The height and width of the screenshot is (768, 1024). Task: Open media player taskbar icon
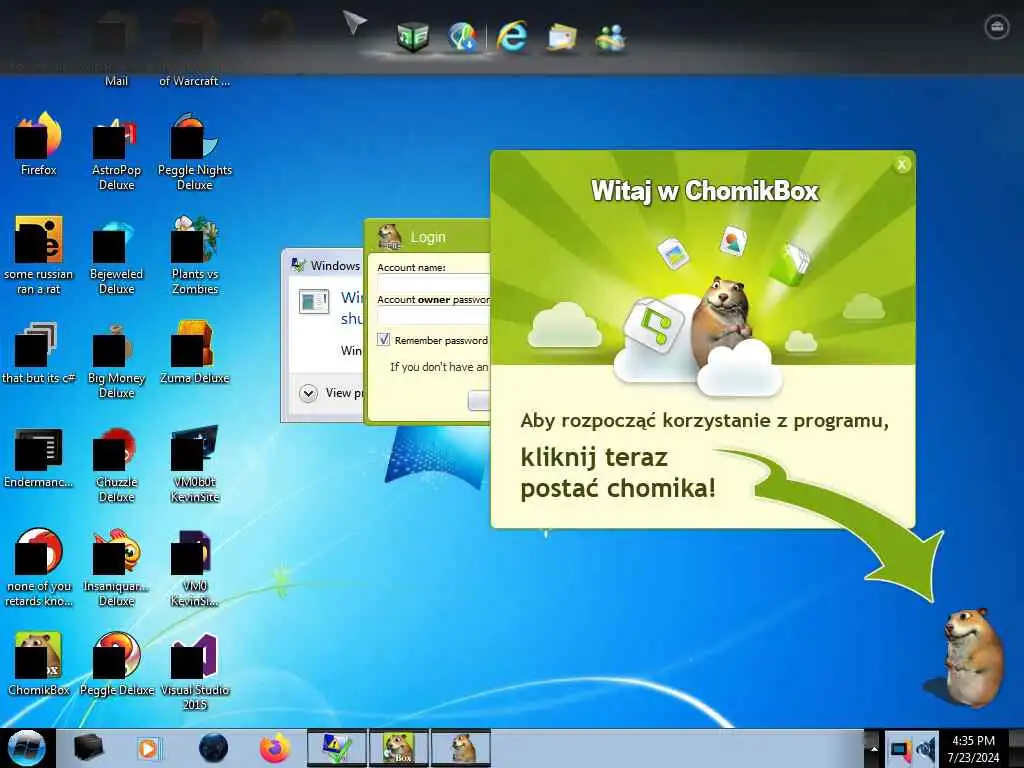(148, 748)
